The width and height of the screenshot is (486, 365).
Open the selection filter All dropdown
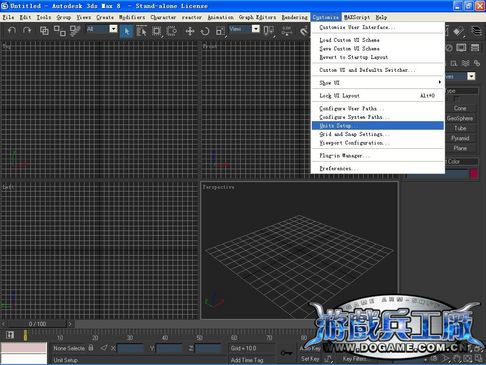click(x=114, y=29)
